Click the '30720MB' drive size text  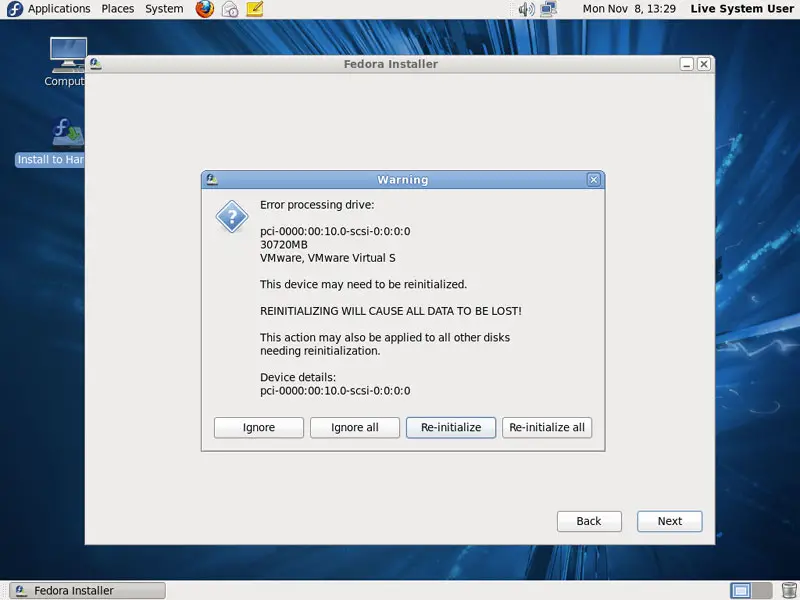coord(284,244)
